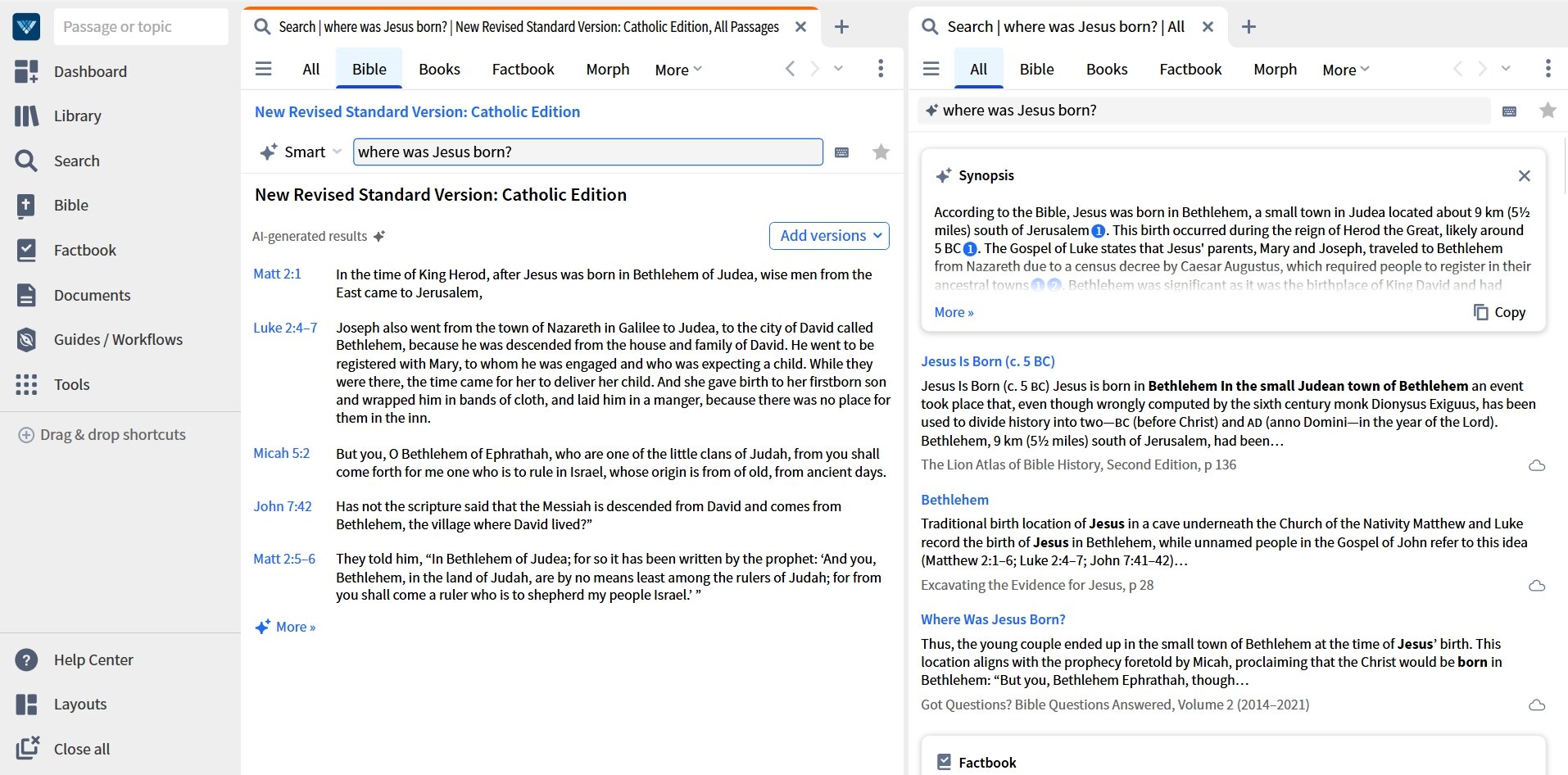Open the Smart search type dropdown

pos(301,152)
